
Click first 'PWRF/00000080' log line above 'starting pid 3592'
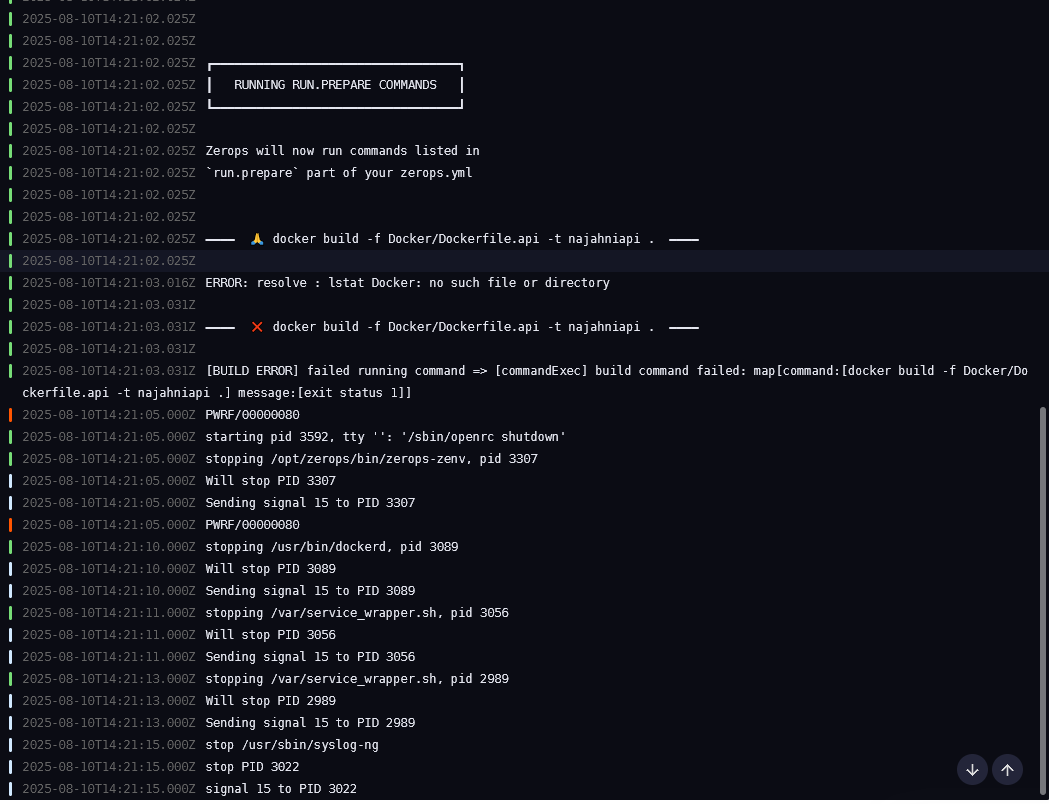point(252,415)
